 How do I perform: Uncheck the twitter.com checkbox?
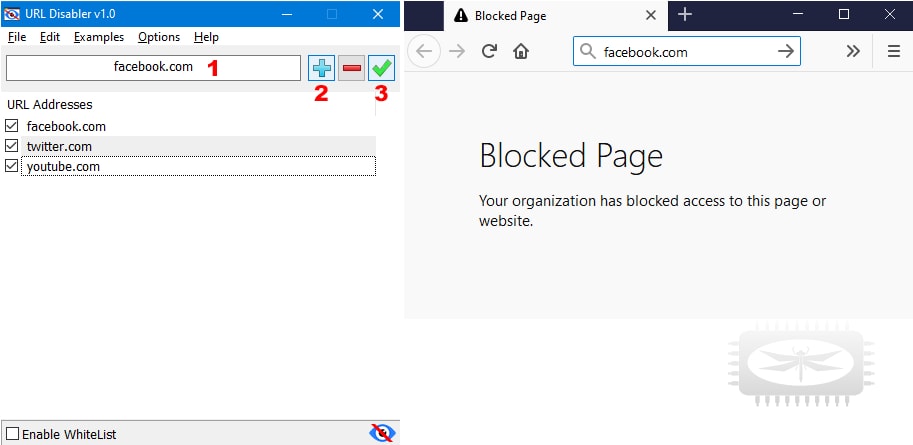[11, 146]
